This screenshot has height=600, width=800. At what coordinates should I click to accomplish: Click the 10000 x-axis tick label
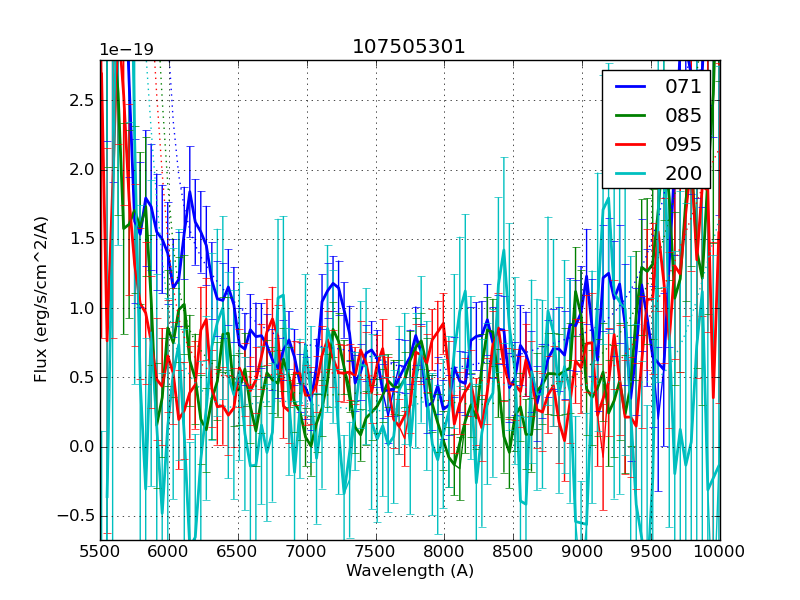(720, 551)
